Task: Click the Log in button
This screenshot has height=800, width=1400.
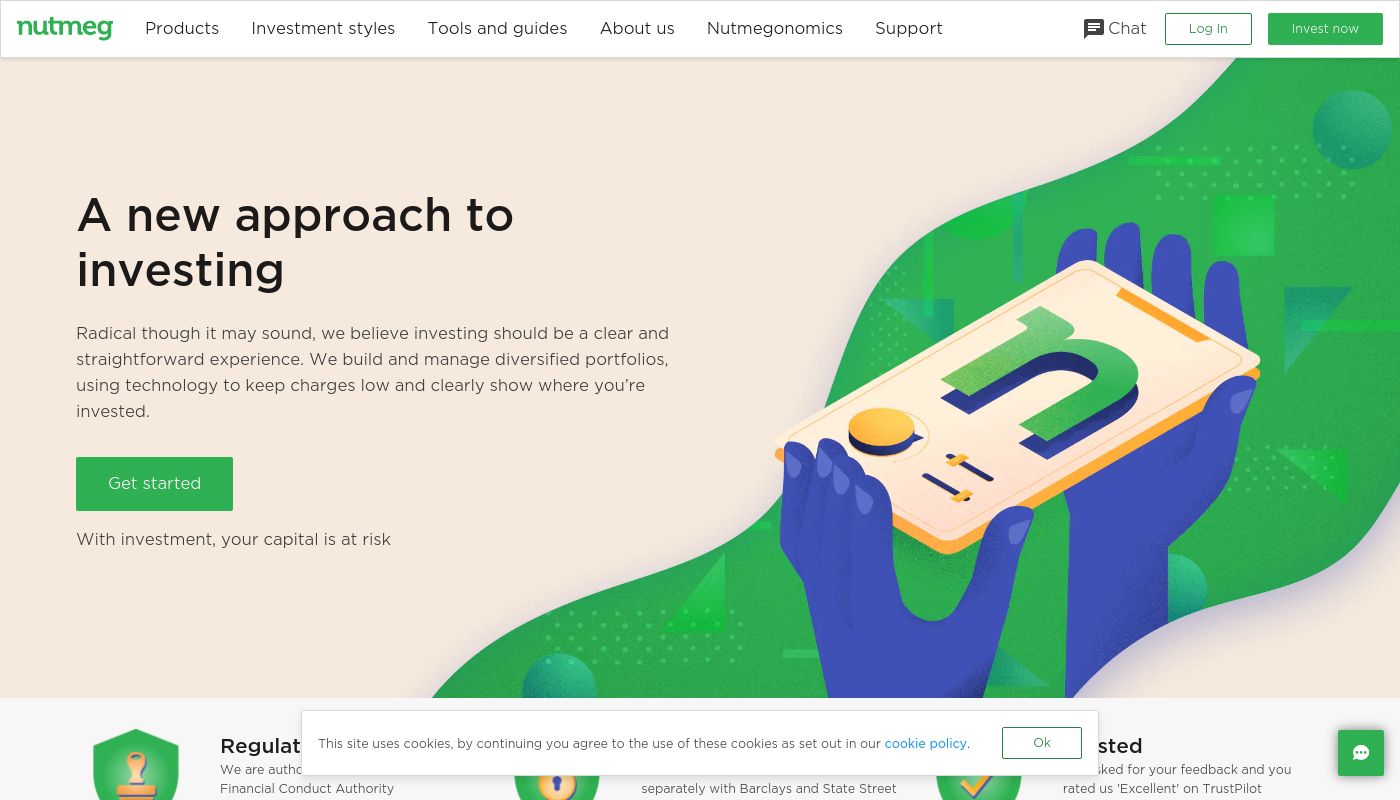Action: [x=1208, y=29]
